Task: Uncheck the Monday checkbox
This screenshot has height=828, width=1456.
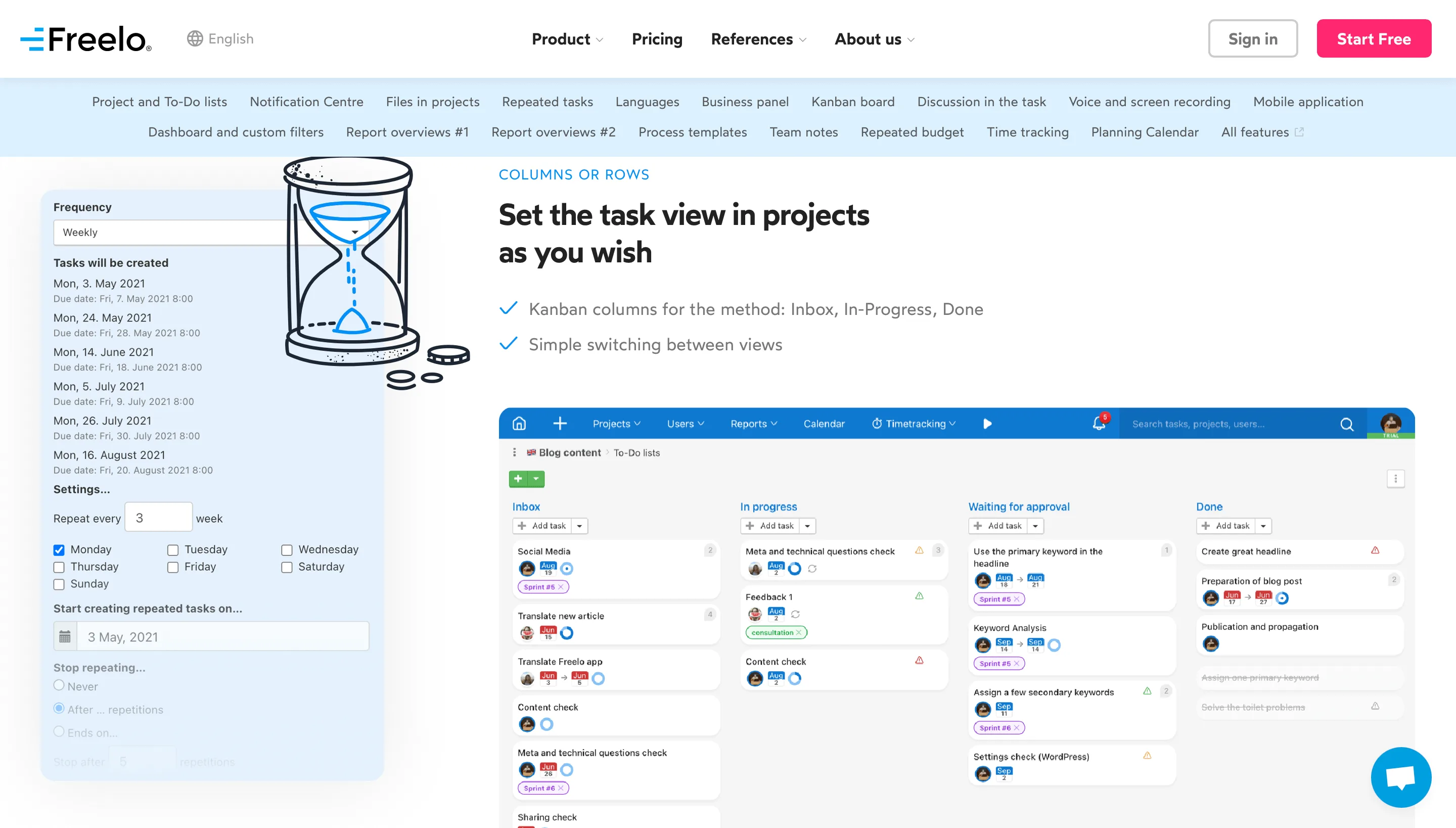Action: click(59, 550)
